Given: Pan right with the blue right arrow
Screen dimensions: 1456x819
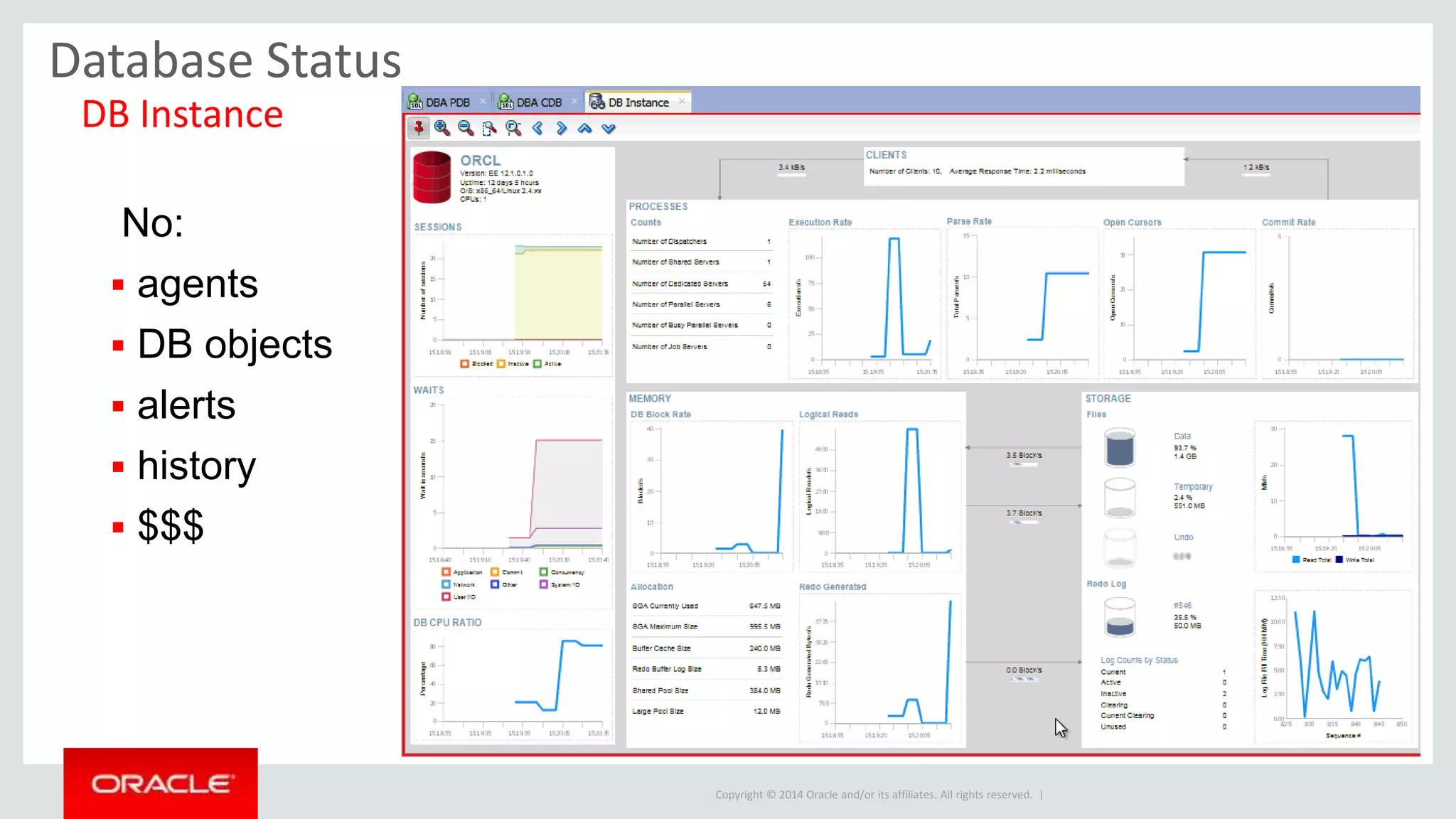Looking at the screenshot, I should (x=562, y=128).
